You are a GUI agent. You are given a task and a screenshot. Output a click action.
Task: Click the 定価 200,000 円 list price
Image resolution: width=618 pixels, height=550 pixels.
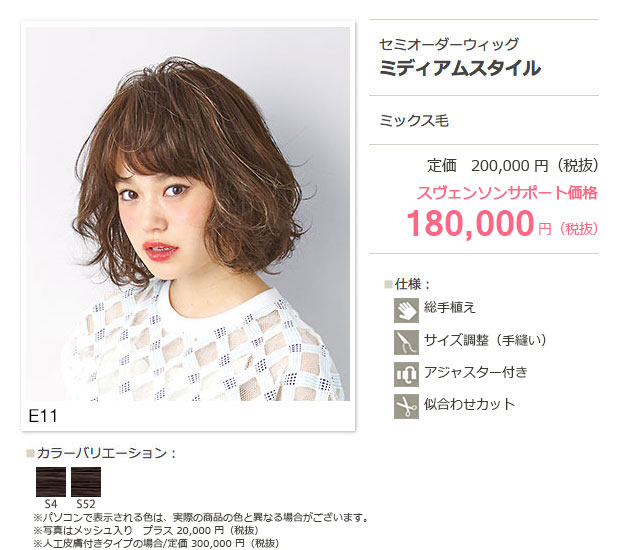[x=513, y=165]
